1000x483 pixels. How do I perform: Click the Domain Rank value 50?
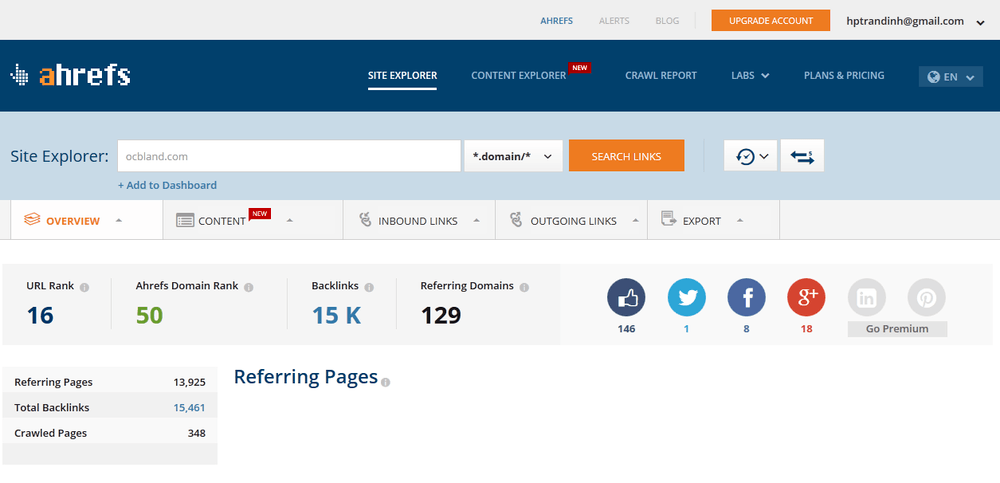(149, 315)
